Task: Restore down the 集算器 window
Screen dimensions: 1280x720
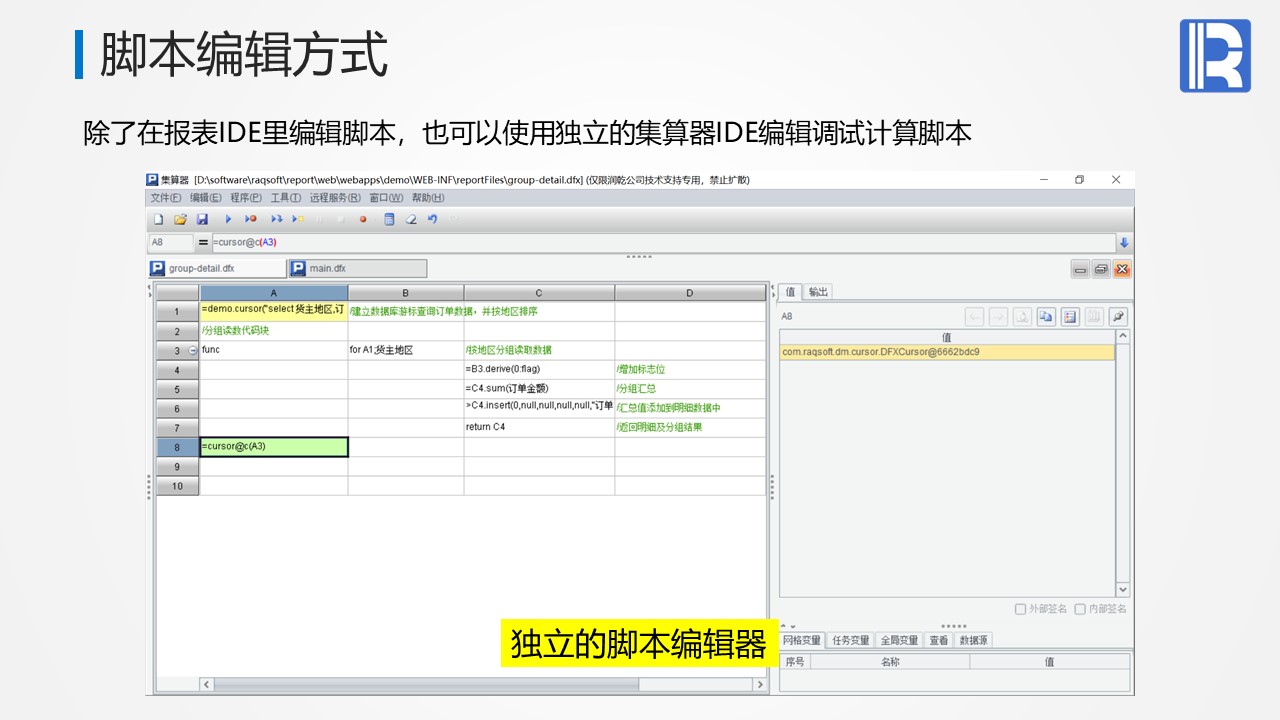Action: (x=1080, y=180)
